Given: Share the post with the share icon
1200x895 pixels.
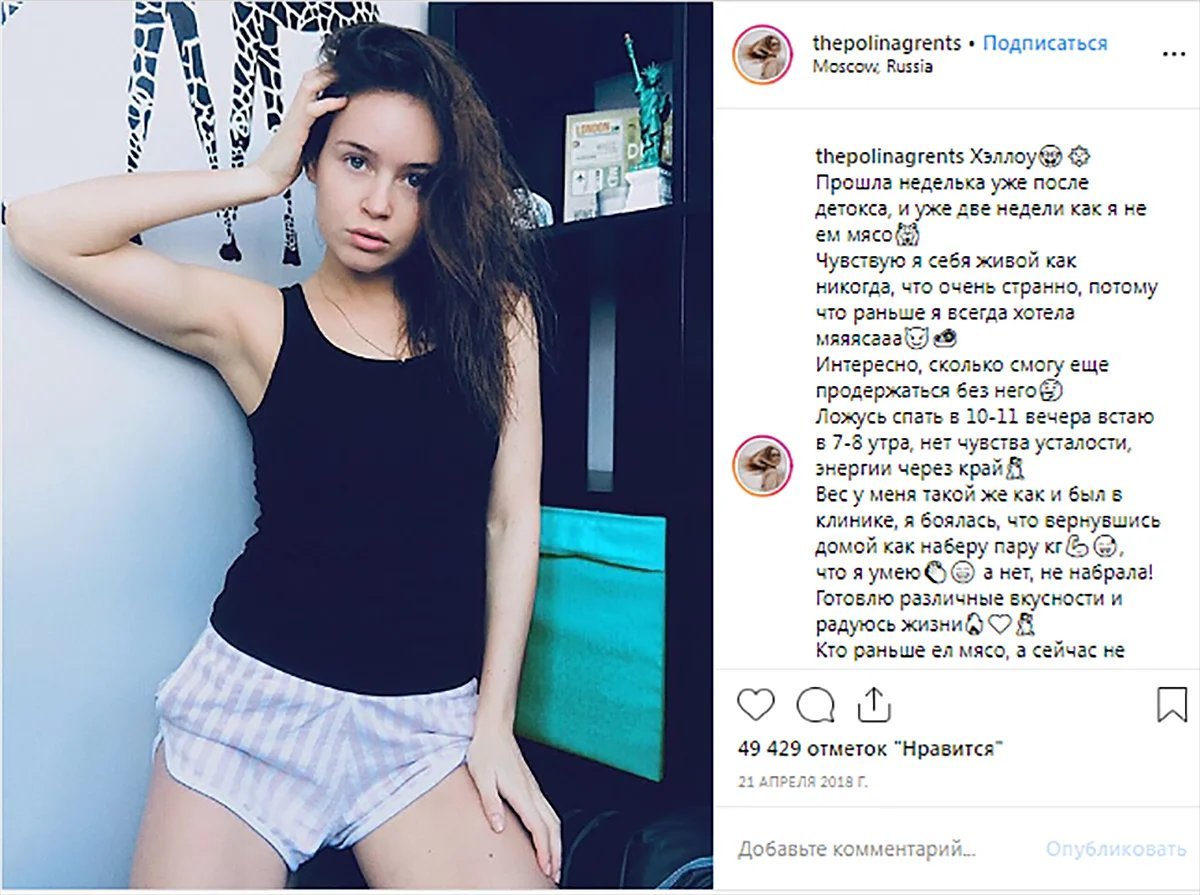Looking at the screenshot, I should tap(874, 704).
